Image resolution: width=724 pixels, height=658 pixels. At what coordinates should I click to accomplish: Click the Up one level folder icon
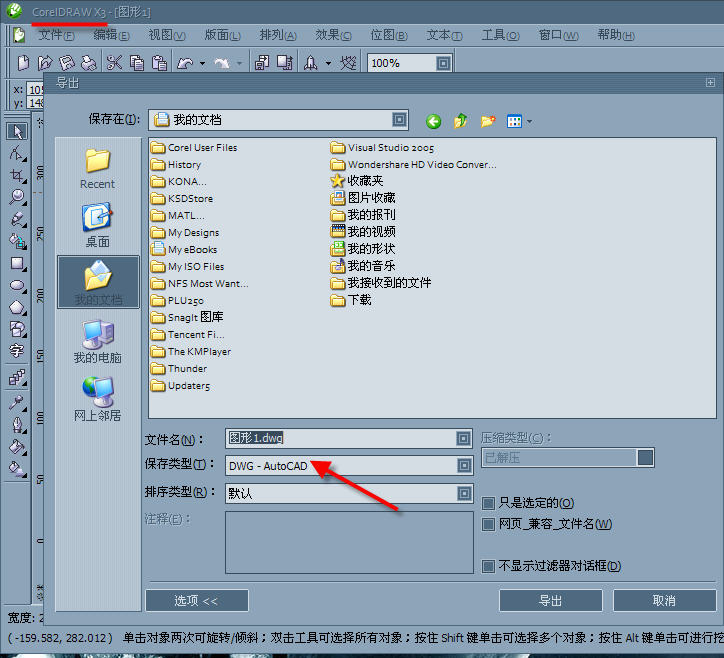click(x=460, y=121)
